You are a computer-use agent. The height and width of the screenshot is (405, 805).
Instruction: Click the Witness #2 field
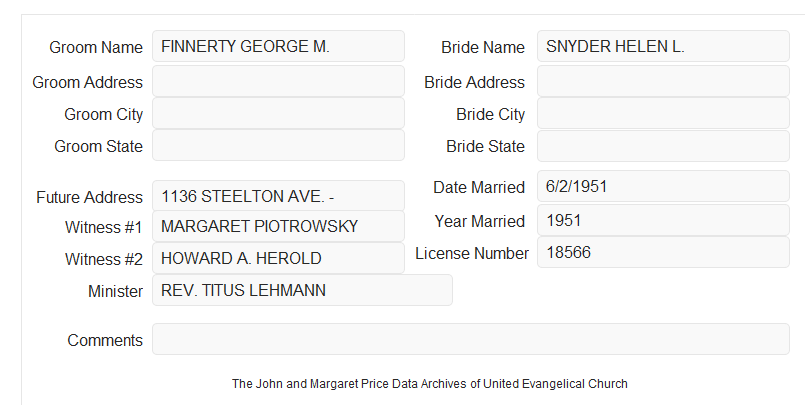point(278,258)
